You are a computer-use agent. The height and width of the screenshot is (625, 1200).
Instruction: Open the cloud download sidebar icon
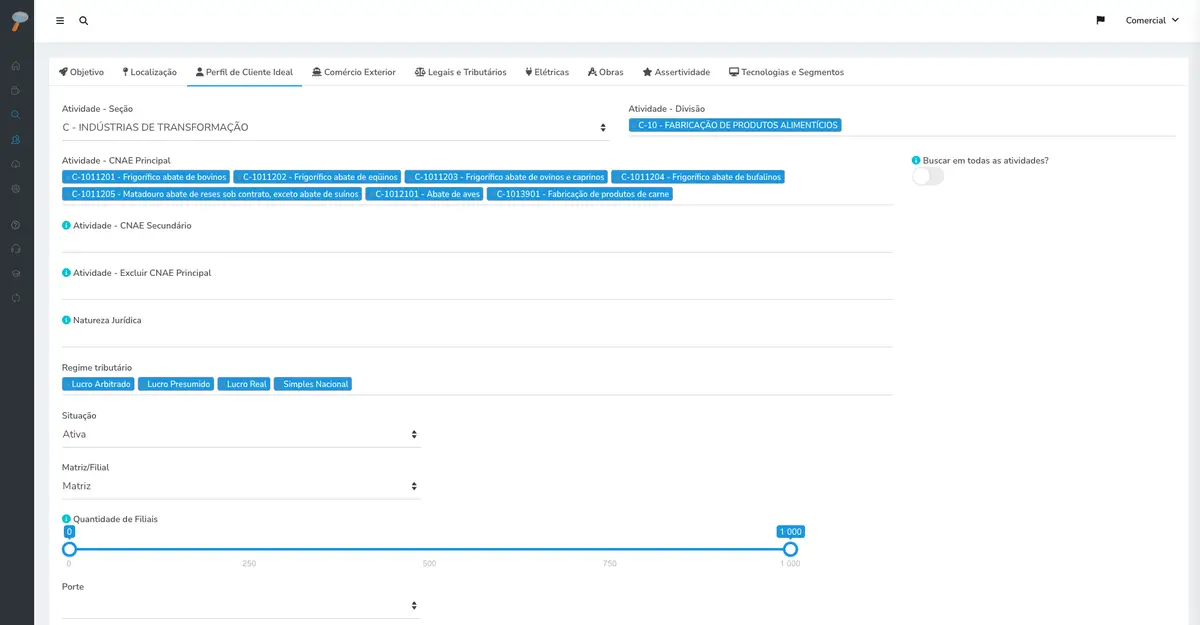point(16,163)
